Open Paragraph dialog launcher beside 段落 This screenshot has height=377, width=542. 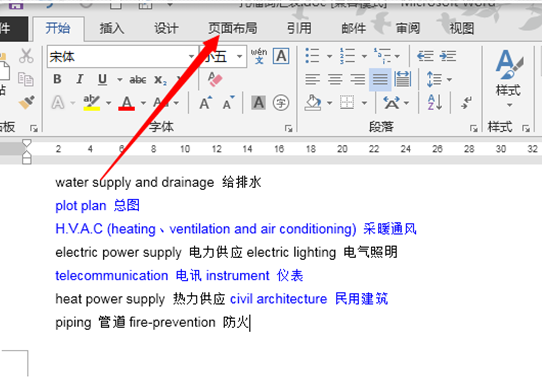point(474,128)
